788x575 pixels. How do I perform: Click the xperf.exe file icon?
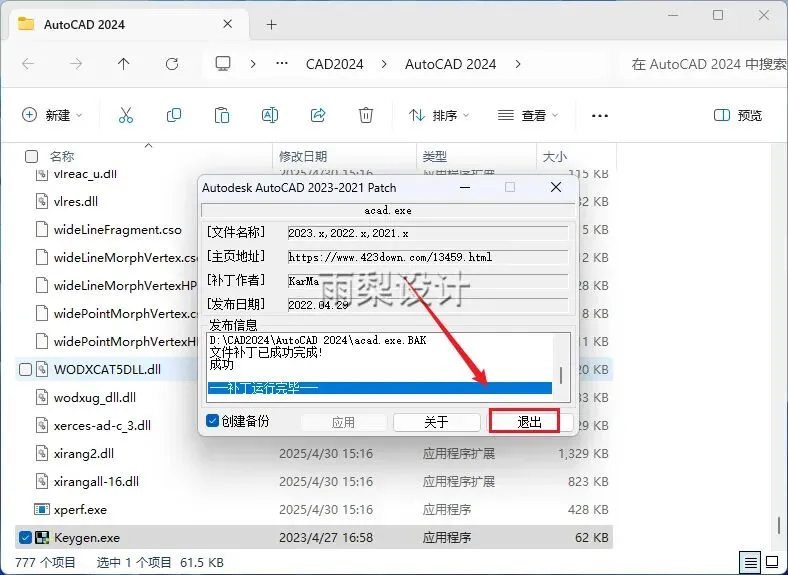point(42,510)
